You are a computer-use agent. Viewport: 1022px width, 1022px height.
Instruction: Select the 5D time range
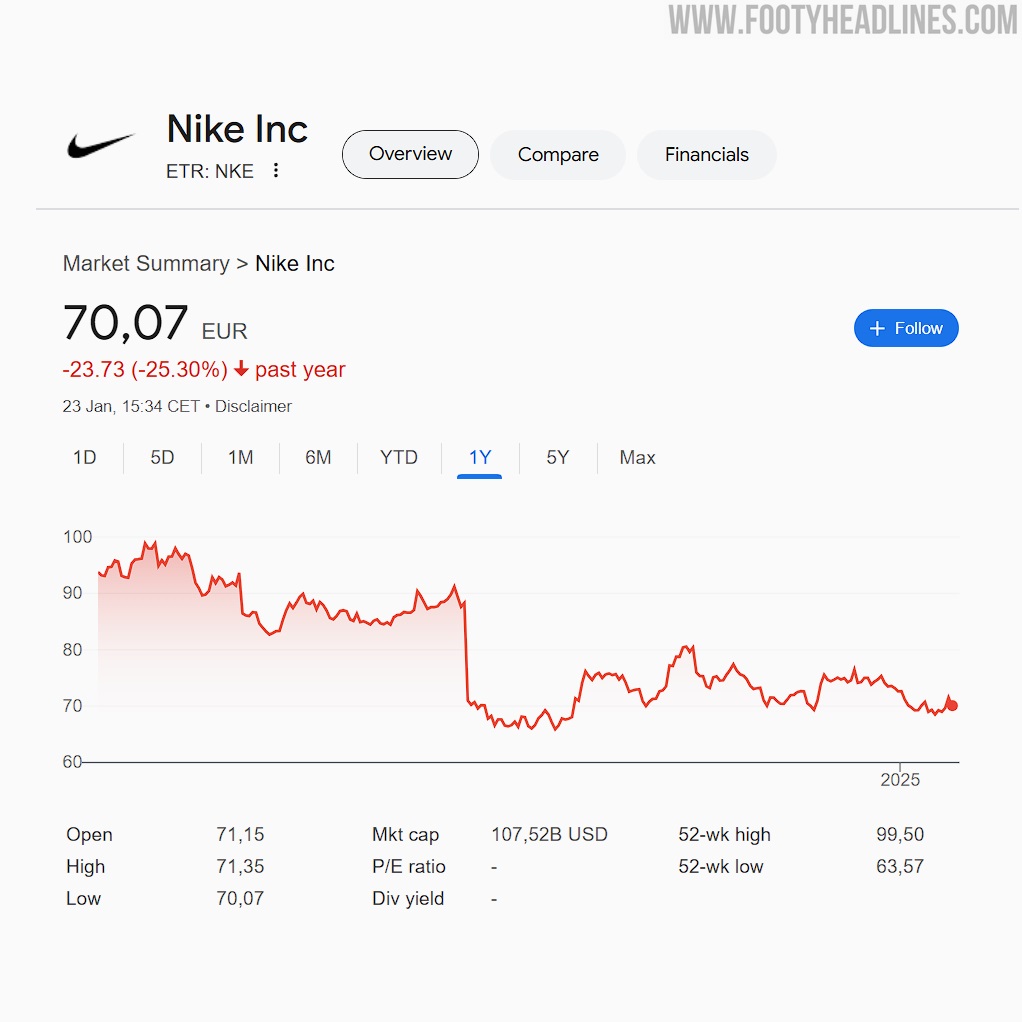162,458
